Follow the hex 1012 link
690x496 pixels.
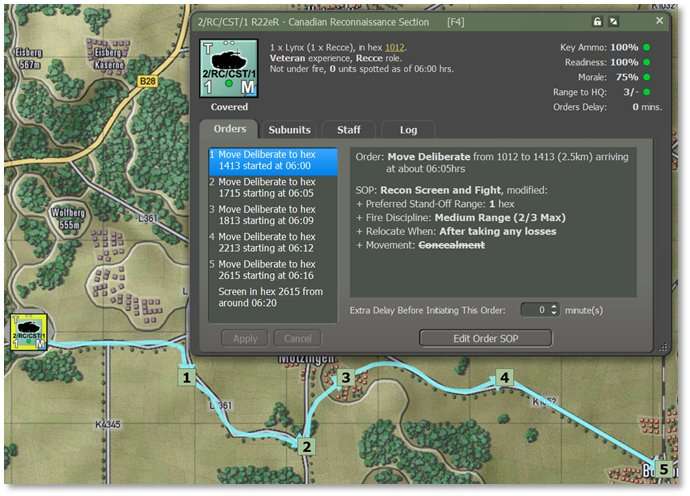click(x=395, y=48)
